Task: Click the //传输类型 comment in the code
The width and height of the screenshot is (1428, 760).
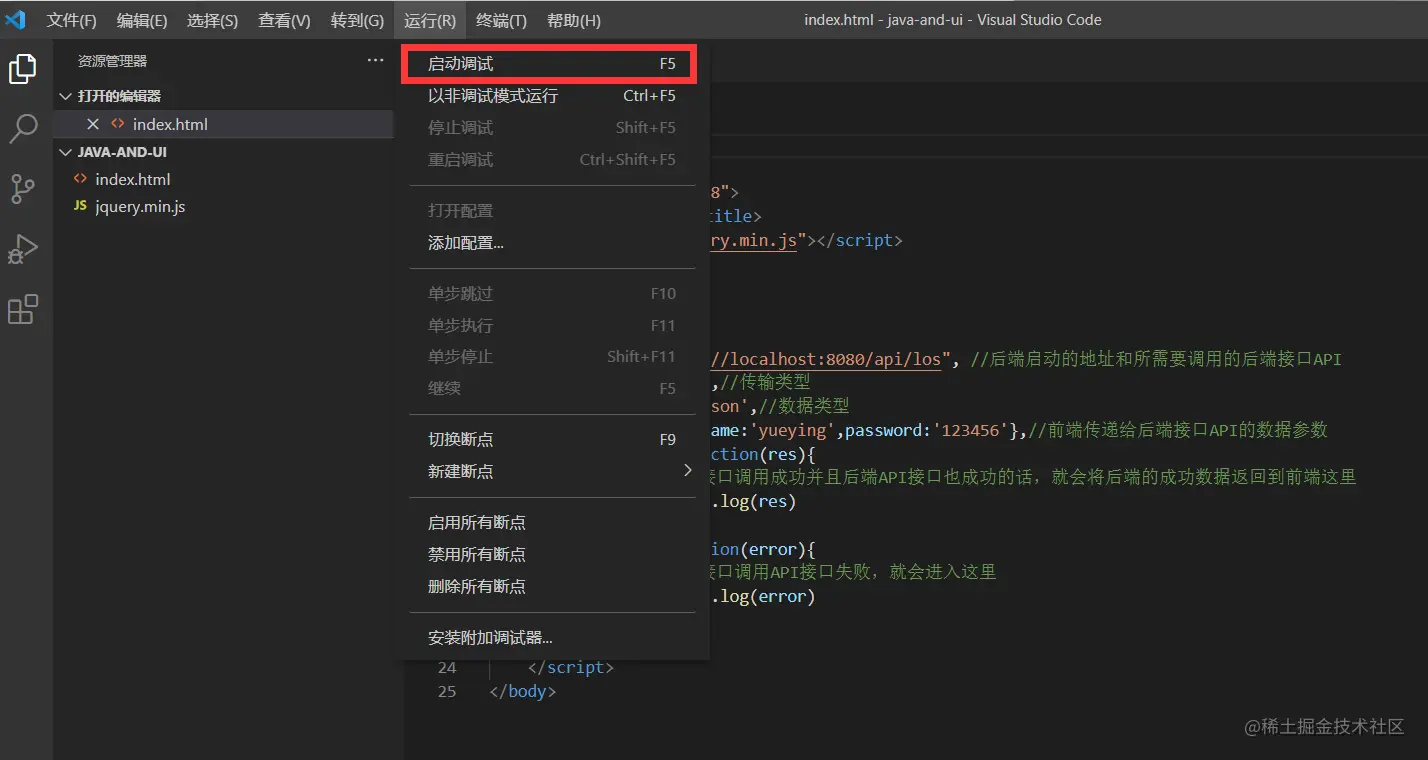Action: point(765,383)
